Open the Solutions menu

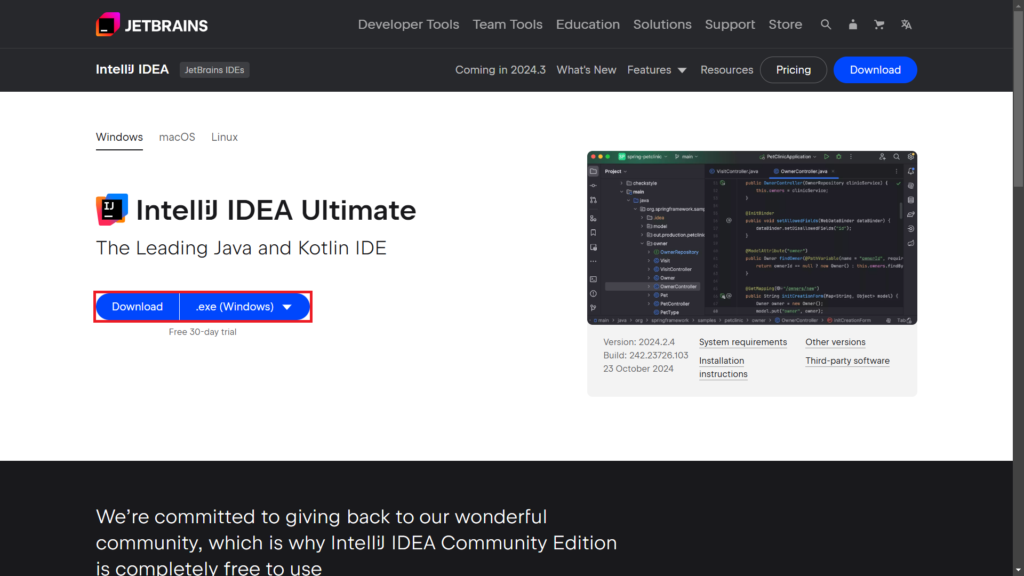662,25
